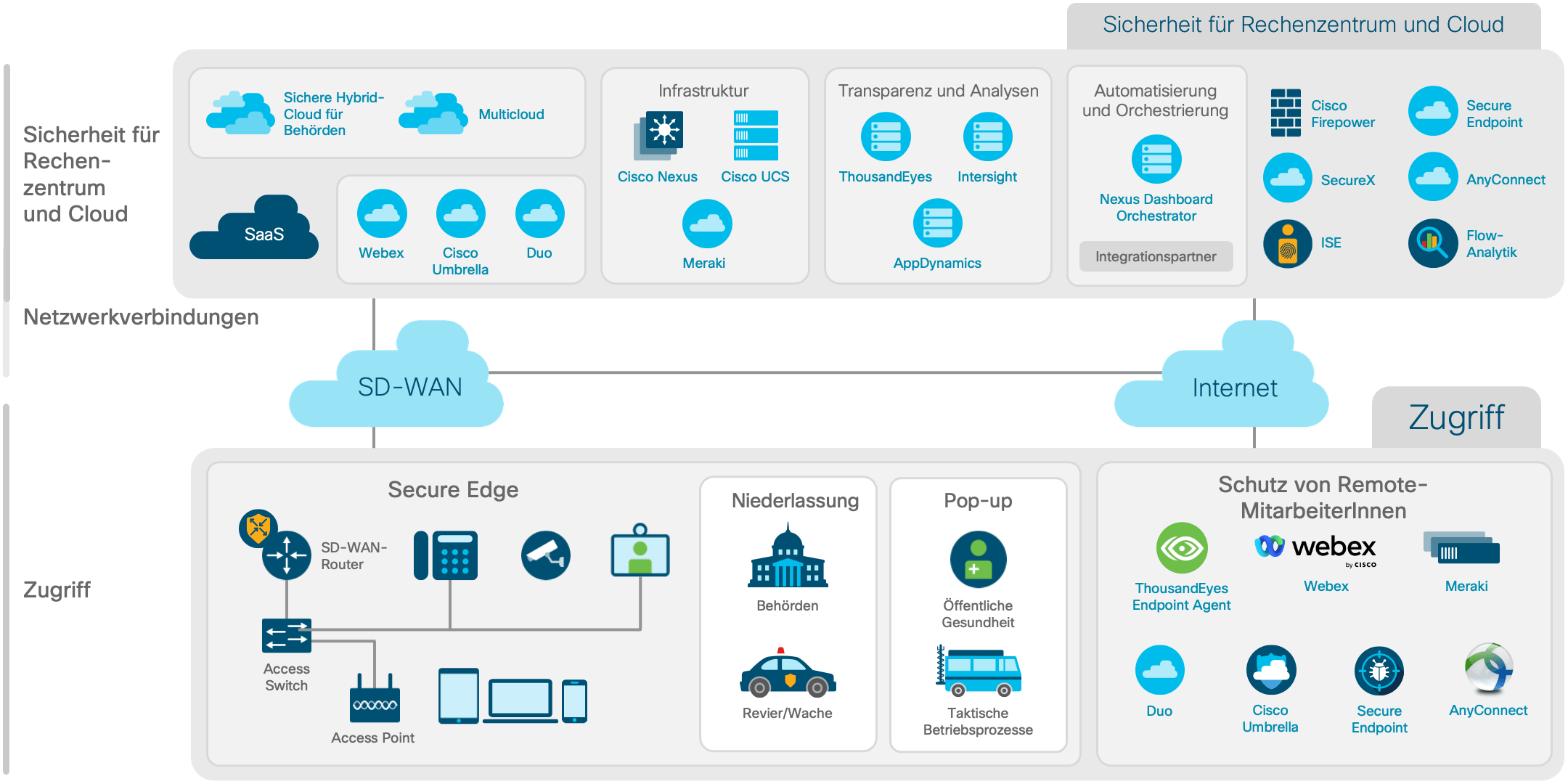
Task: Select the Meraki cloud icon under Infrastruktur
Action: coord(707,224)
